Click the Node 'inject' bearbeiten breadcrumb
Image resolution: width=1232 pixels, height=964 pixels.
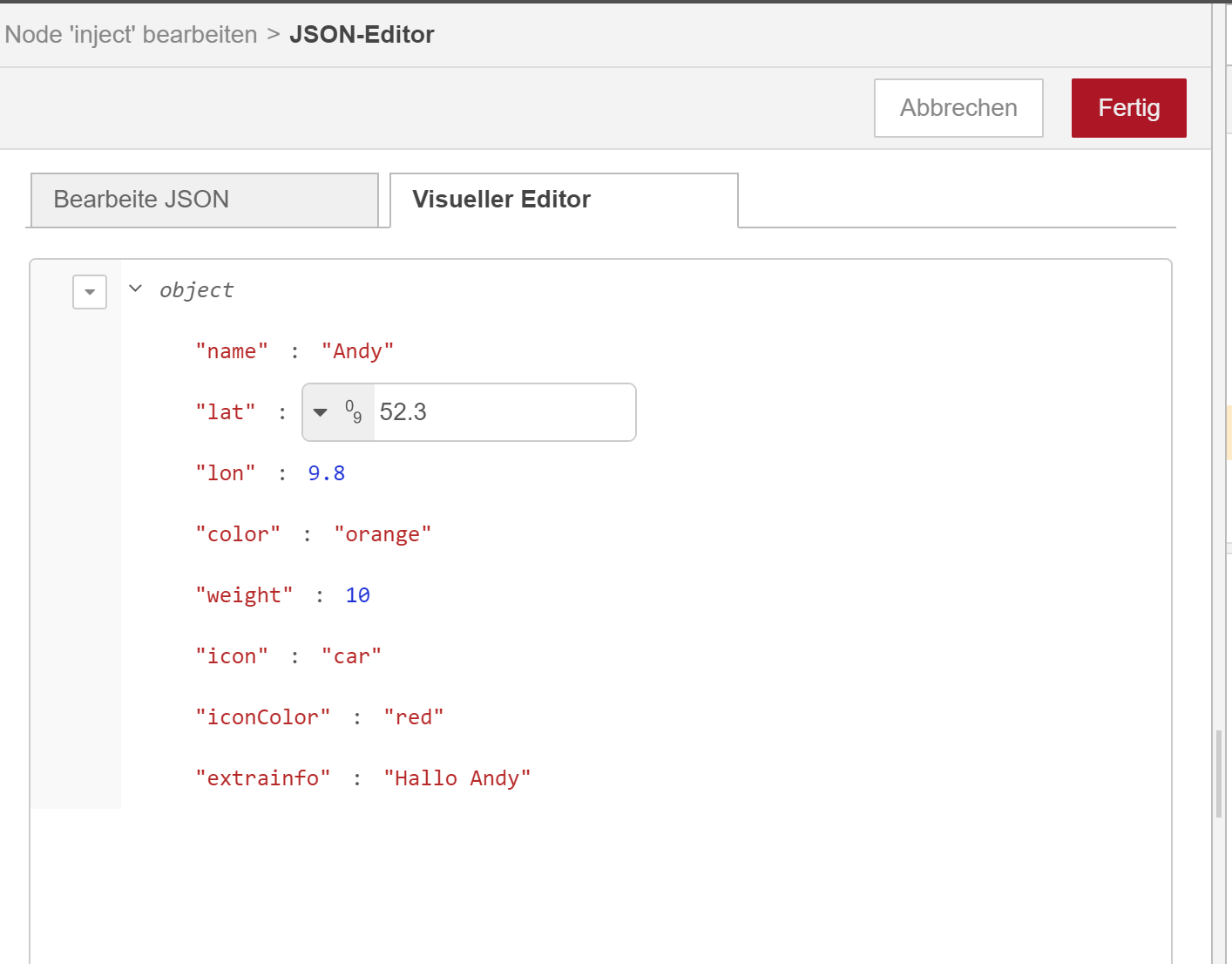pyautogui.click(x=132, y=35)
